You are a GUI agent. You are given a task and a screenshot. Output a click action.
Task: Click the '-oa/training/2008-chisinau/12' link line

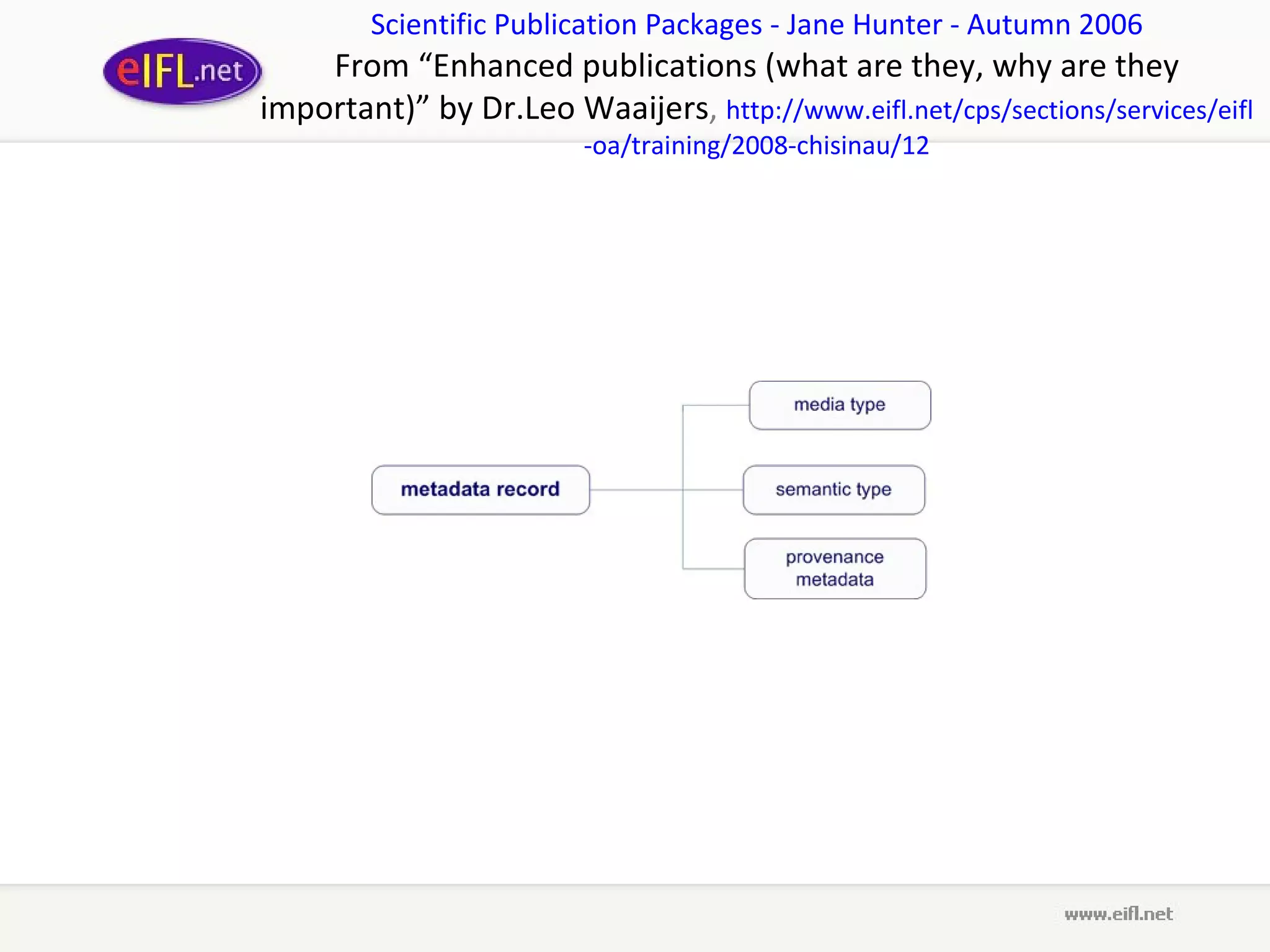pos(756,146)
